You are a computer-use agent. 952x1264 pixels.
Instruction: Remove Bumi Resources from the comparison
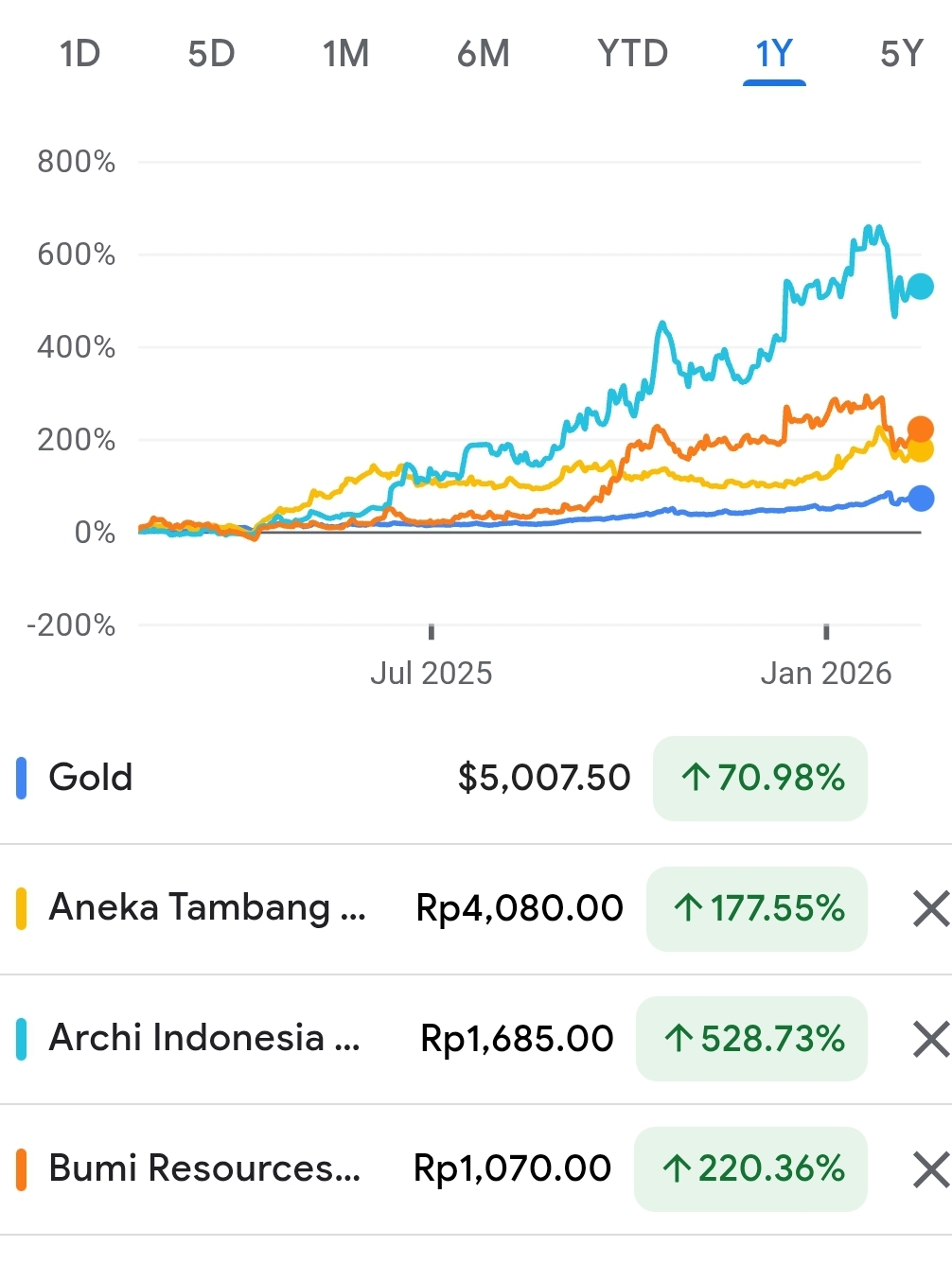pos(930,1169)
